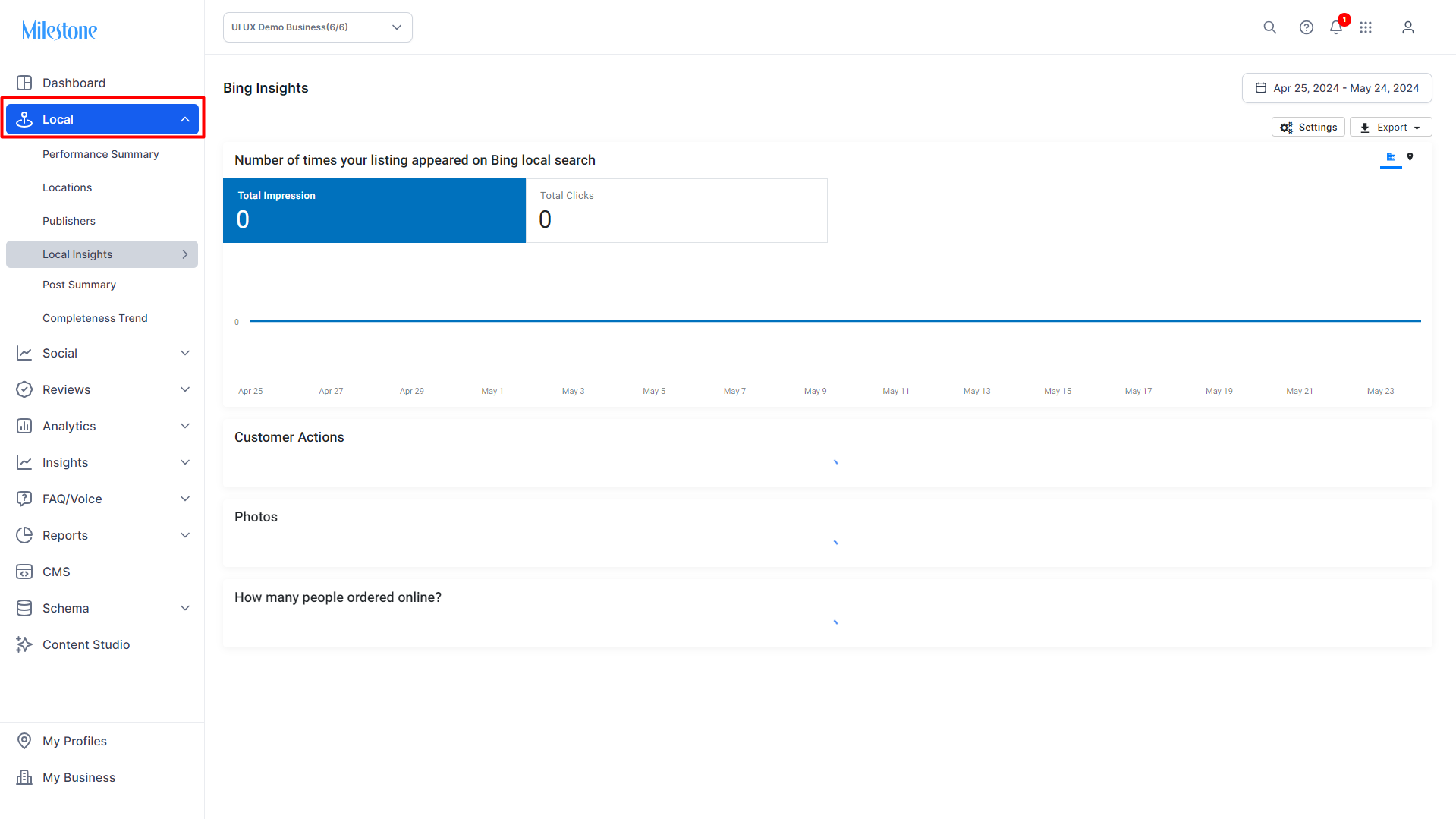Image resolution: width=1456 pixels, height=819 pixels.
Task: Click the Bing Insights page heading
Action: [266, 88]
